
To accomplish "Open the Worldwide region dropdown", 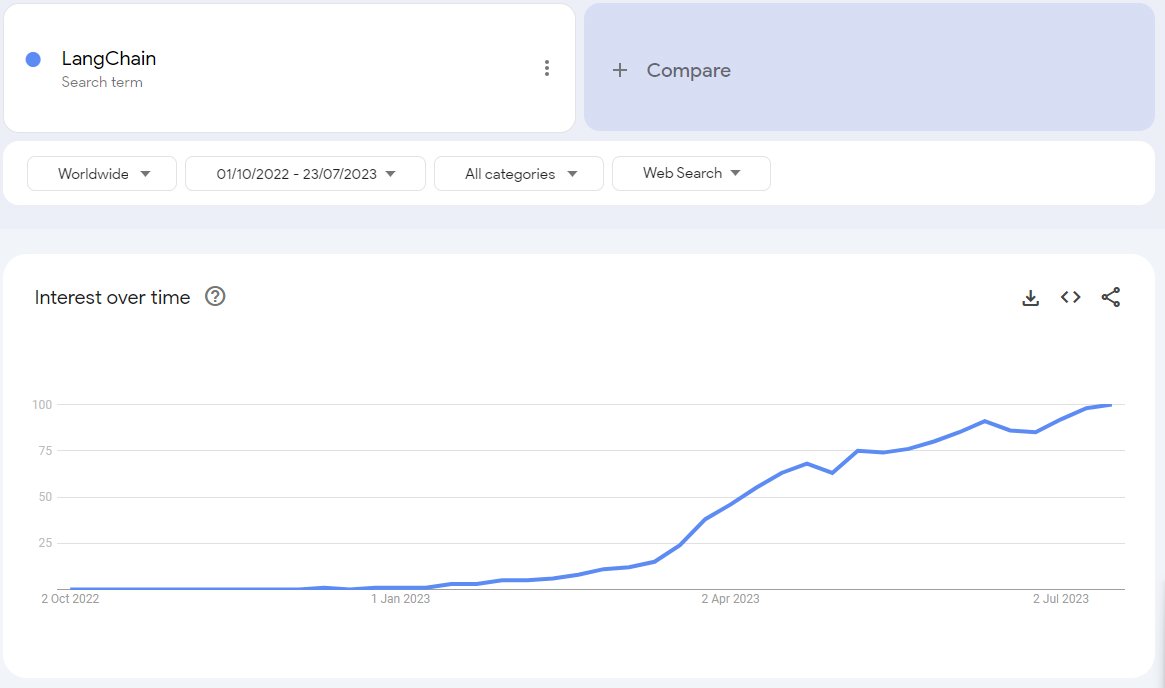I will pos(102,174).
